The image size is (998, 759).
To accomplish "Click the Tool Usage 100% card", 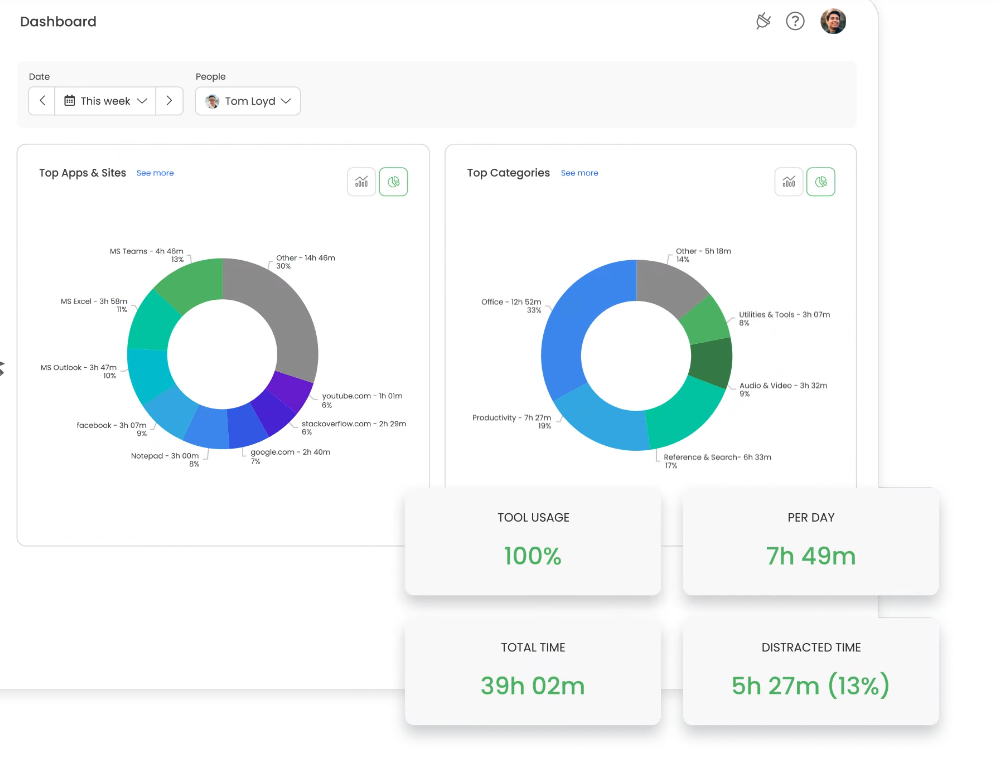I will [x=532, y=542].
